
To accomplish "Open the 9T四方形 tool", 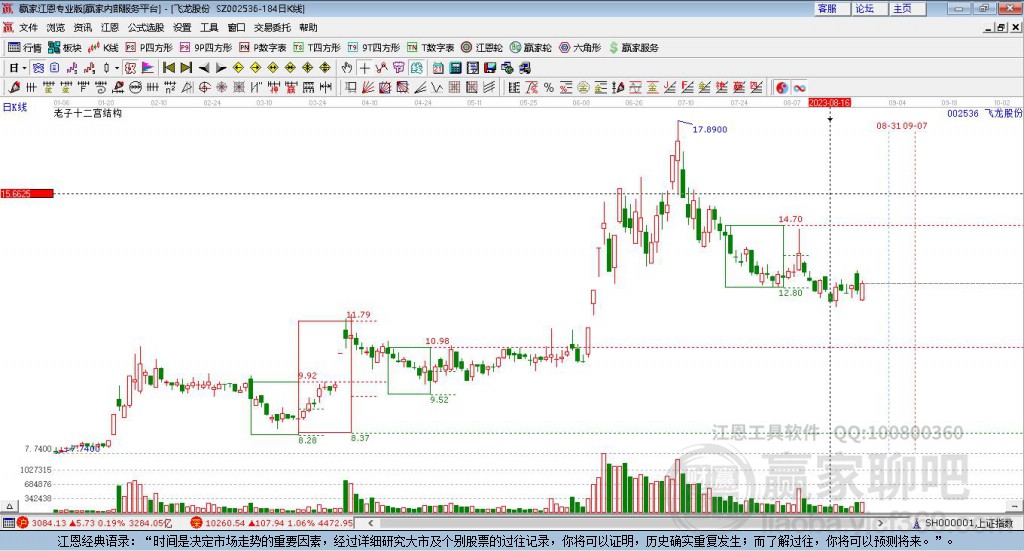I will [374, 48].
